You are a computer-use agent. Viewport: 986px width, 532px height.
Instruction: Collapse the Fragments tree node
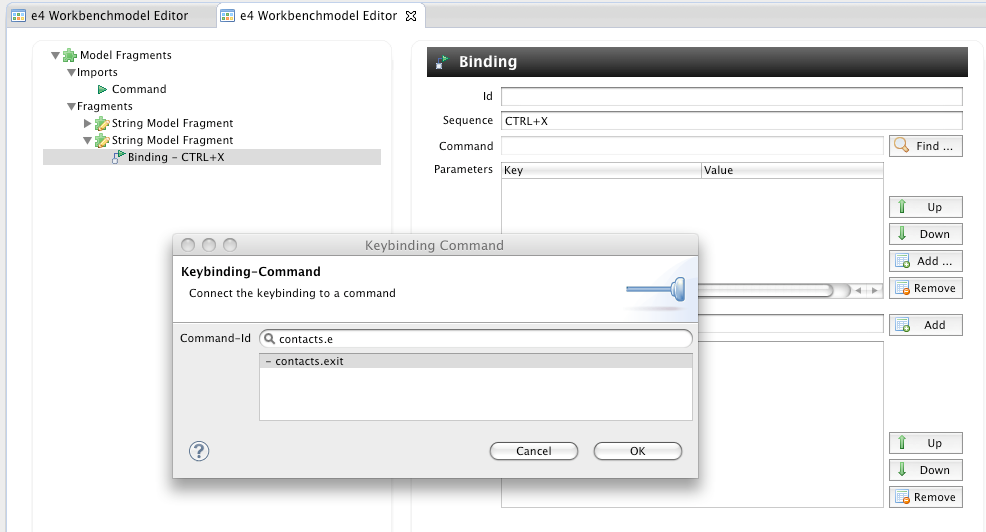[71, 106]
